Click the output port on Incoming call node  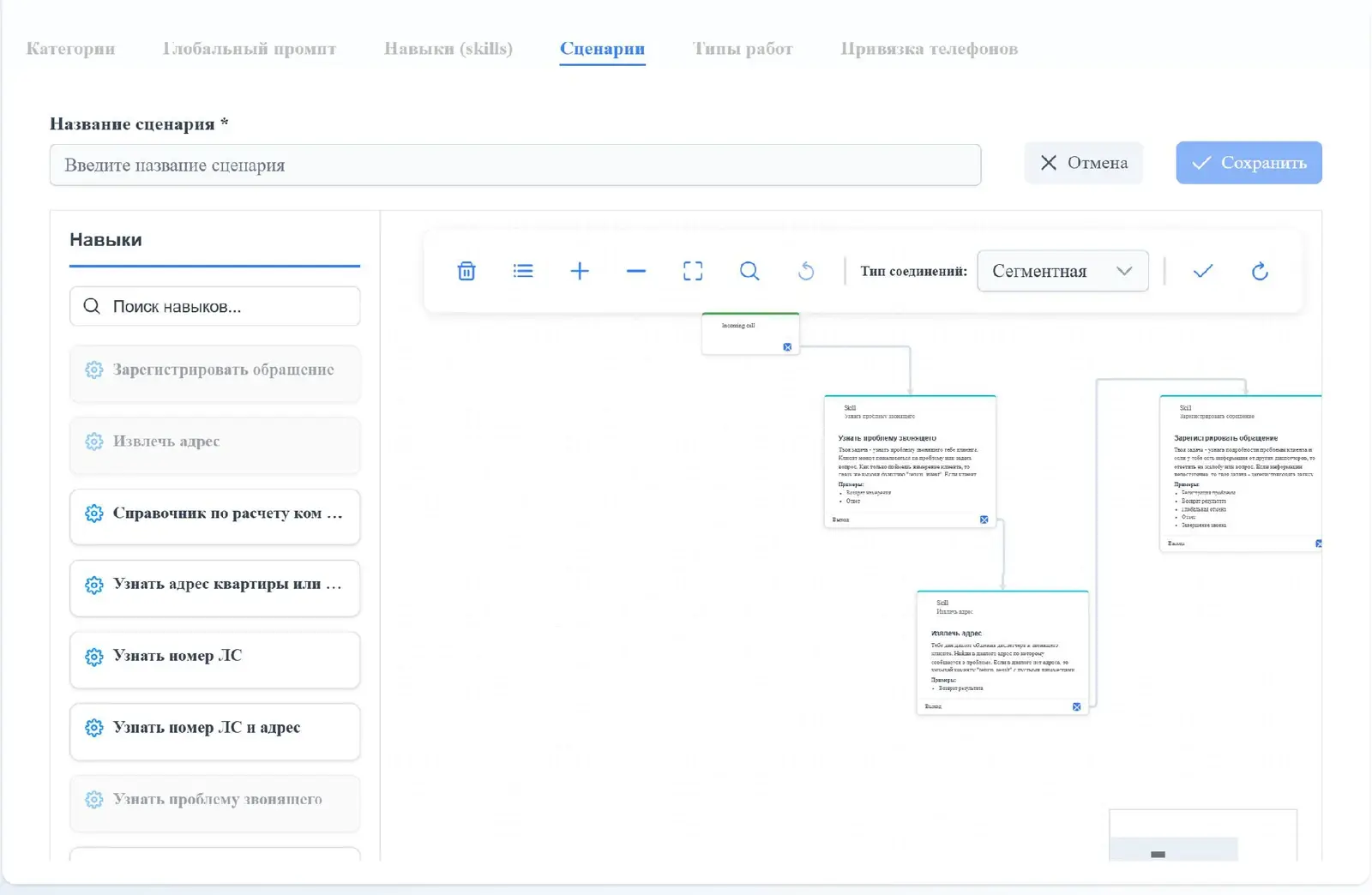(x=787, y=347)
